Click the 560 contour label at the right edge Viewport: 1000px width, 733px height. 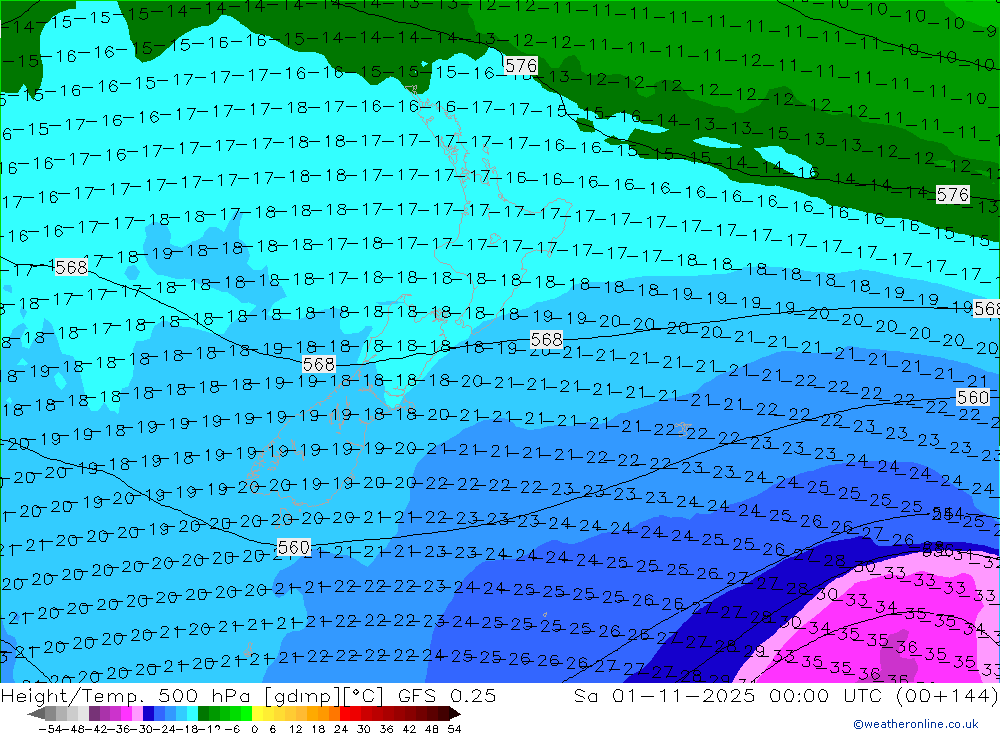(x=973, y=397)
